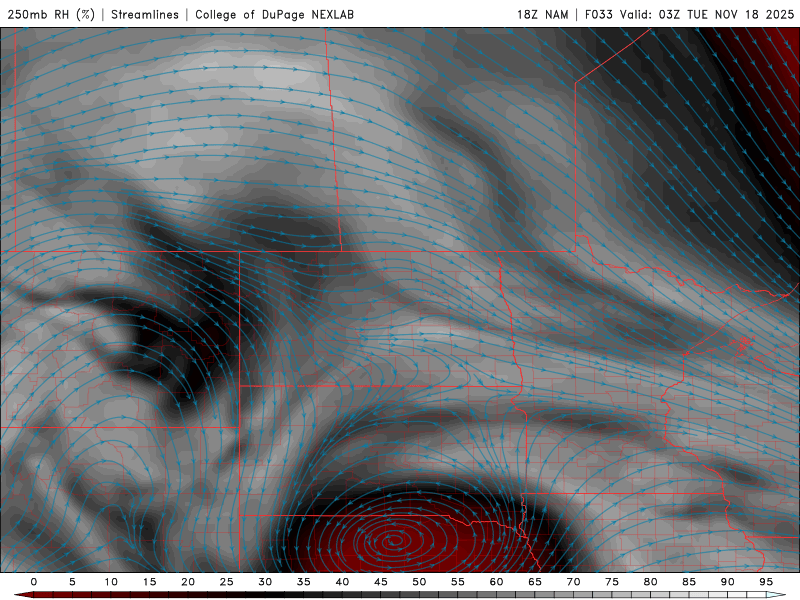Click the "5" label on the color scale
The width and height of the screenshot is (800, 600).
72,582
